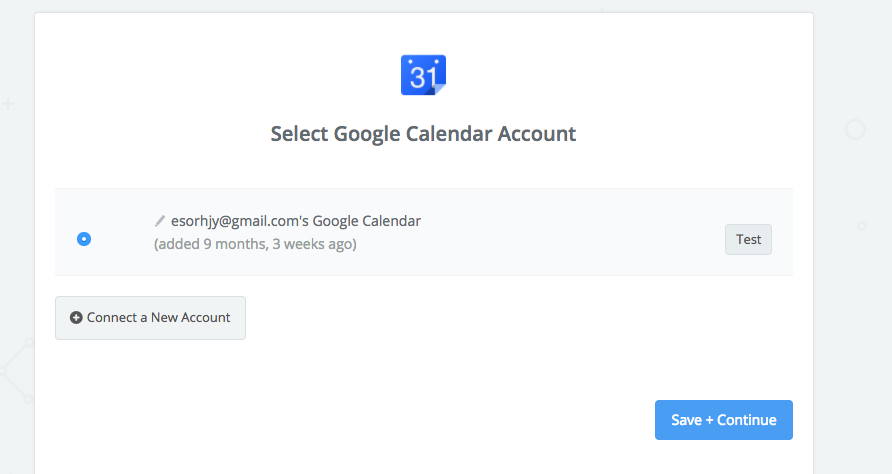The width and height of the screenshot is (892, 474).
Task: Select the esorhjy@gmail.com account radio button
Action: [x=84, y=239]
